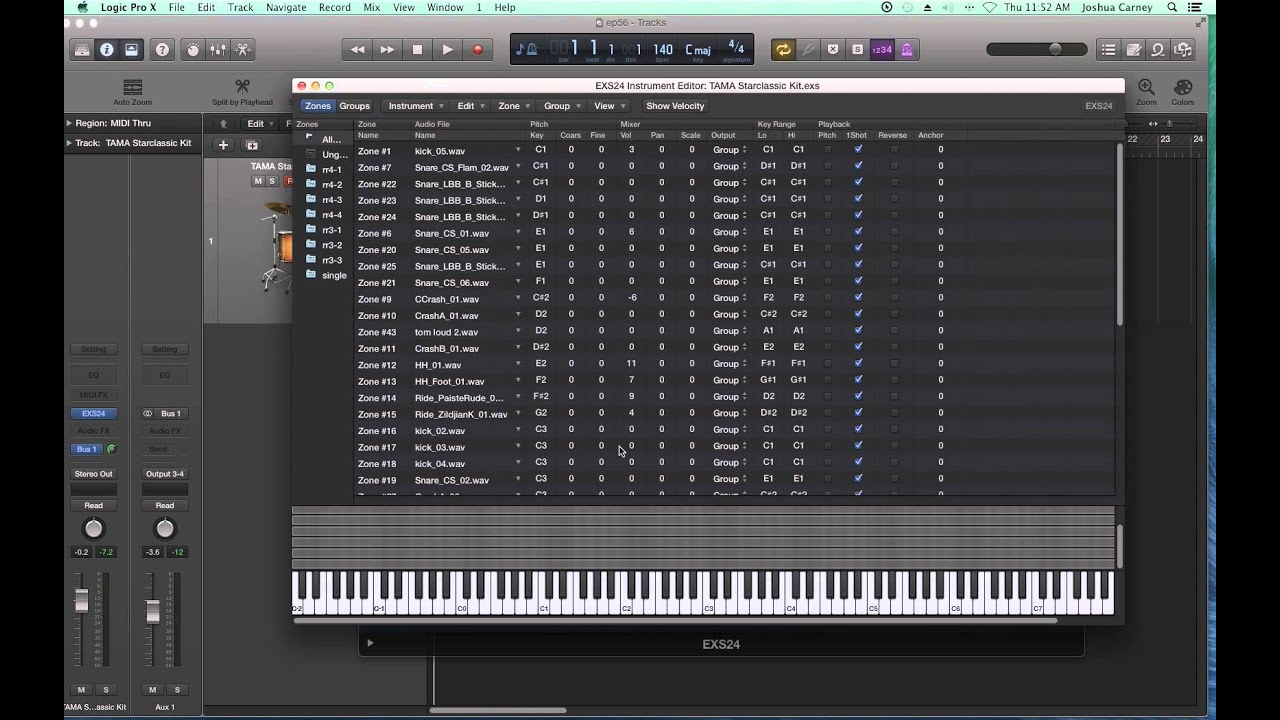Viewport: 1280px width, 720px height.
Task: Open Output Group selector for Zone #1
Action: coord(730,150)
